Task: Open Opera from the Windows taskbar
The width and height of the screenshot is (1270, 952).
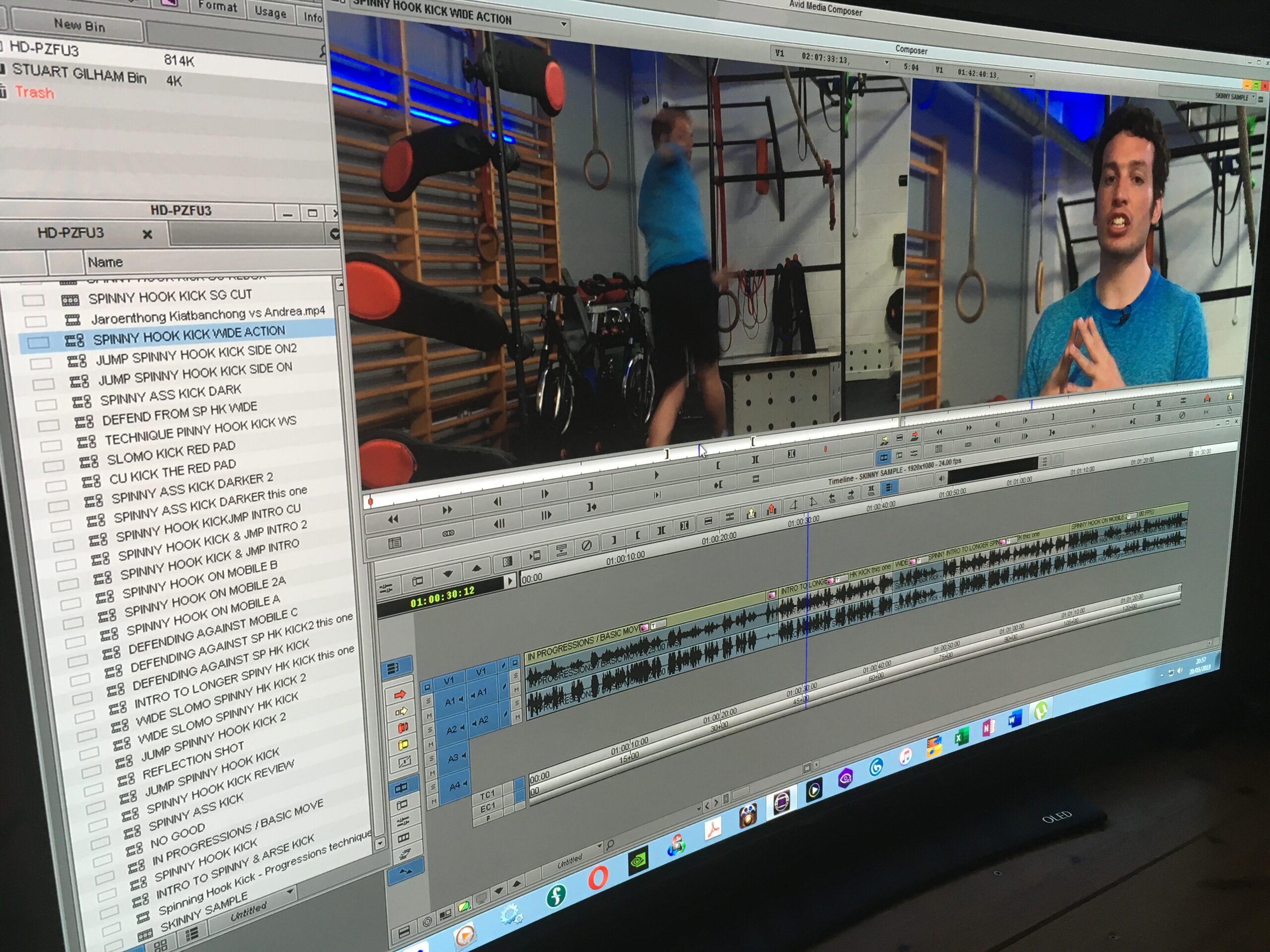Action: pyautogui.click(x=598, y=878)
